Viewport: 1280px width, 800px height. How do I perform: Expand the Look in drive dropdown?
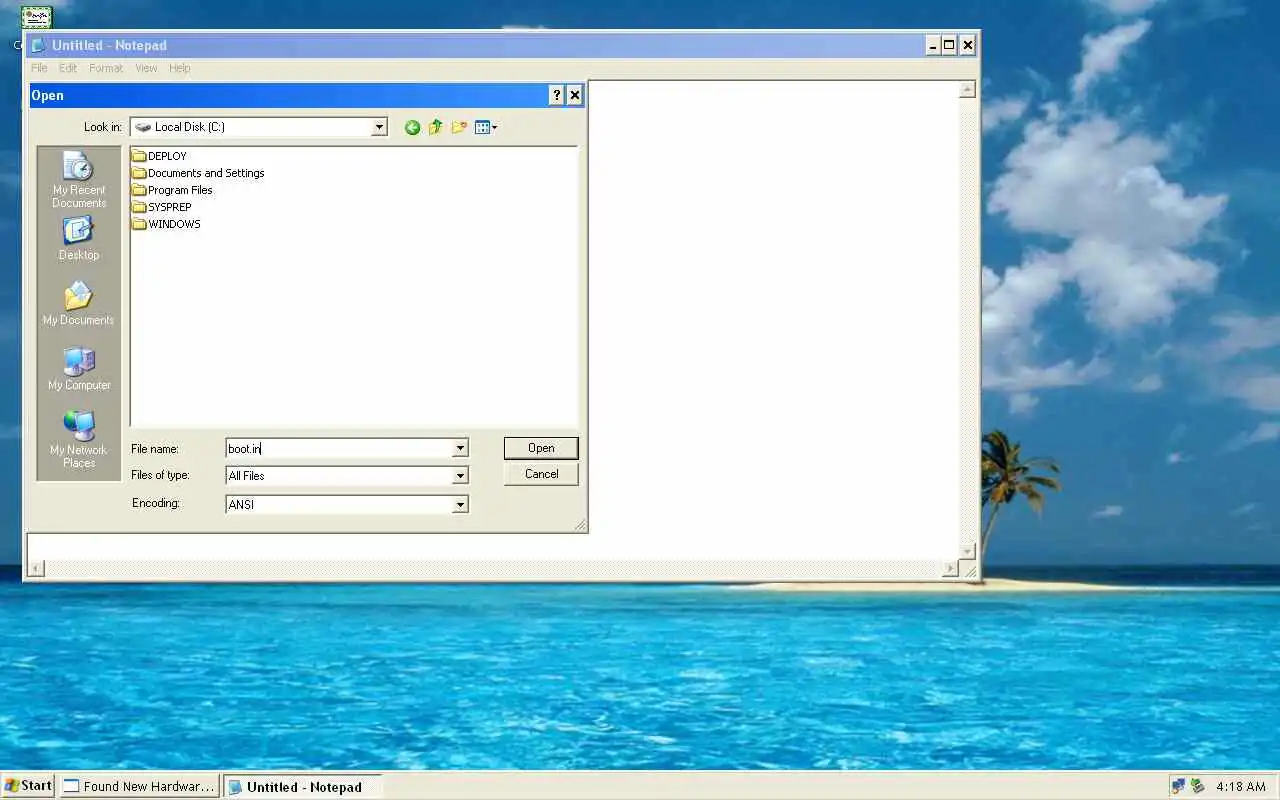379,127
